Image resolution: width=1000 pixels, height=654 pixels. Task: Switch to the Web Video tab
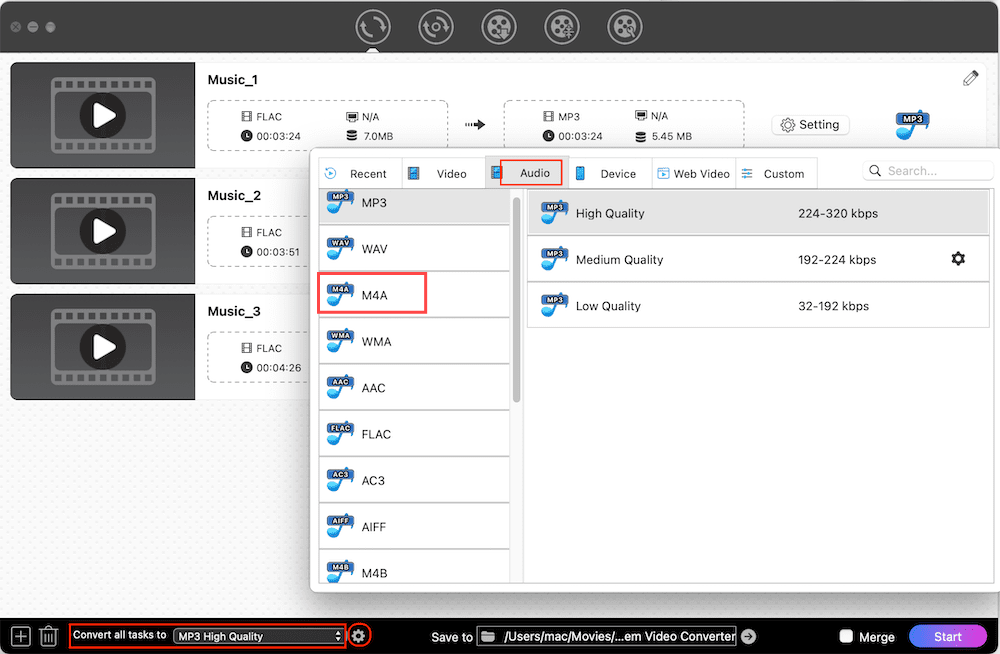coord(694,174)
